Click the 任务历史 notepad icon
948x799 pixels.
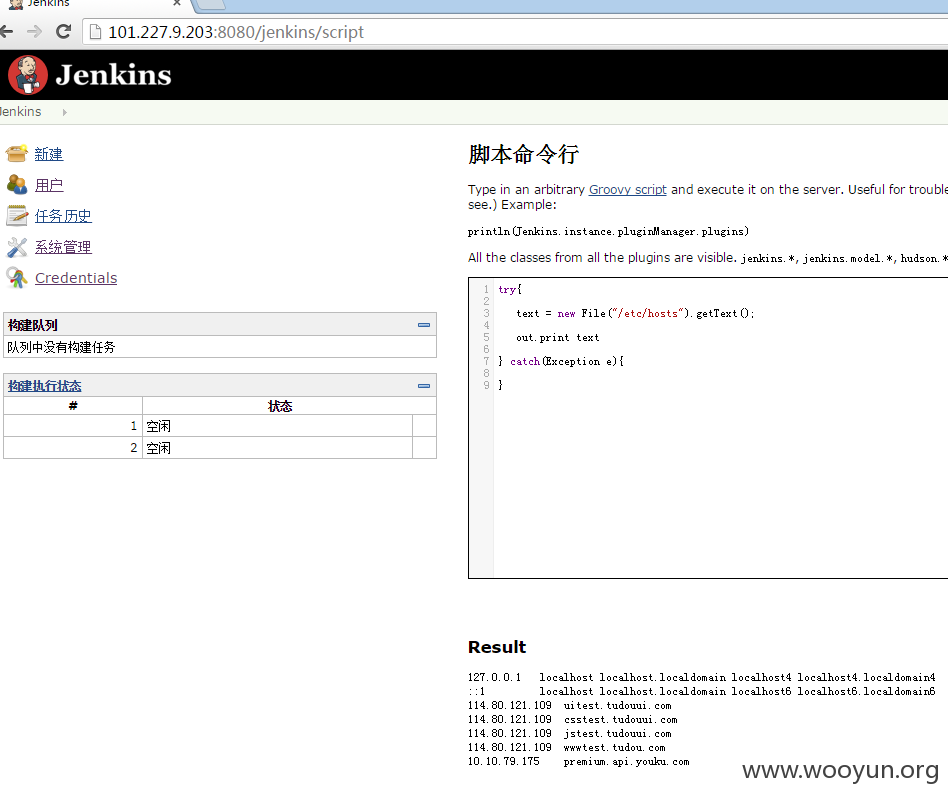(17, 215)
